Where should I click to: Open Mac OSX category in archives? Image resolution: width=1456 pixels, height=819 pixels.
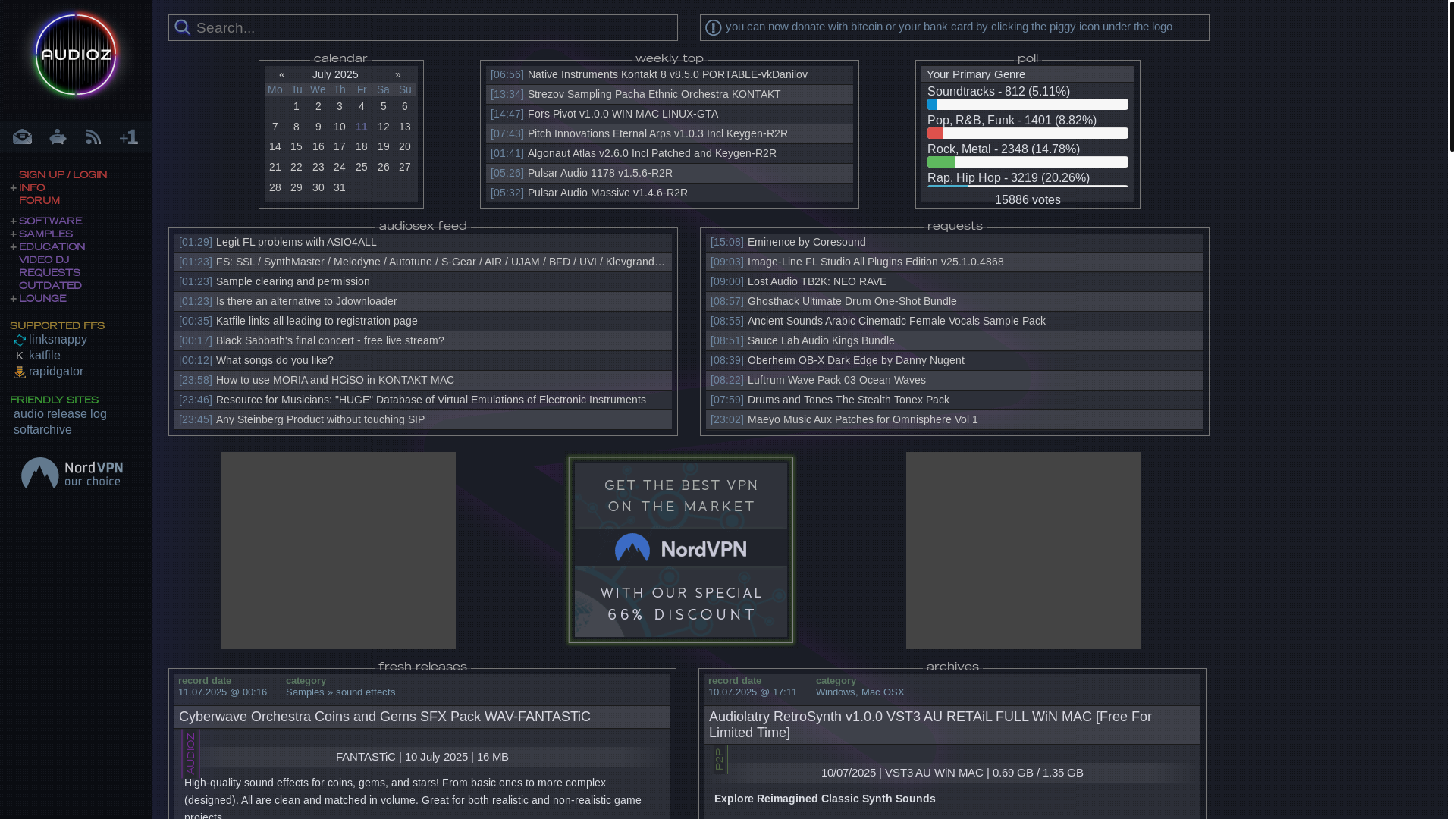883,692
